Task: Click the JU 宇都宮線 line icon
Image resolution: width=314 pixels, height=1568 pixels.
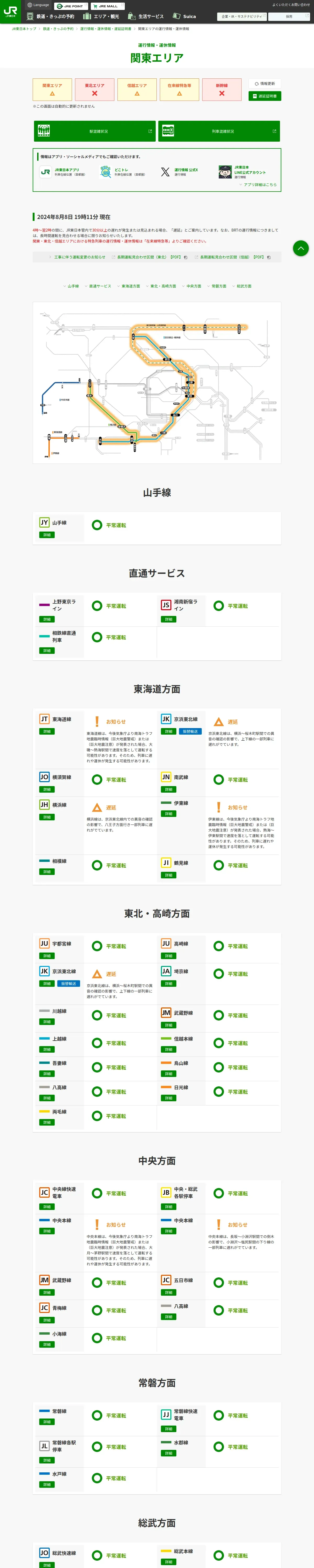Action: coord(44,943)
